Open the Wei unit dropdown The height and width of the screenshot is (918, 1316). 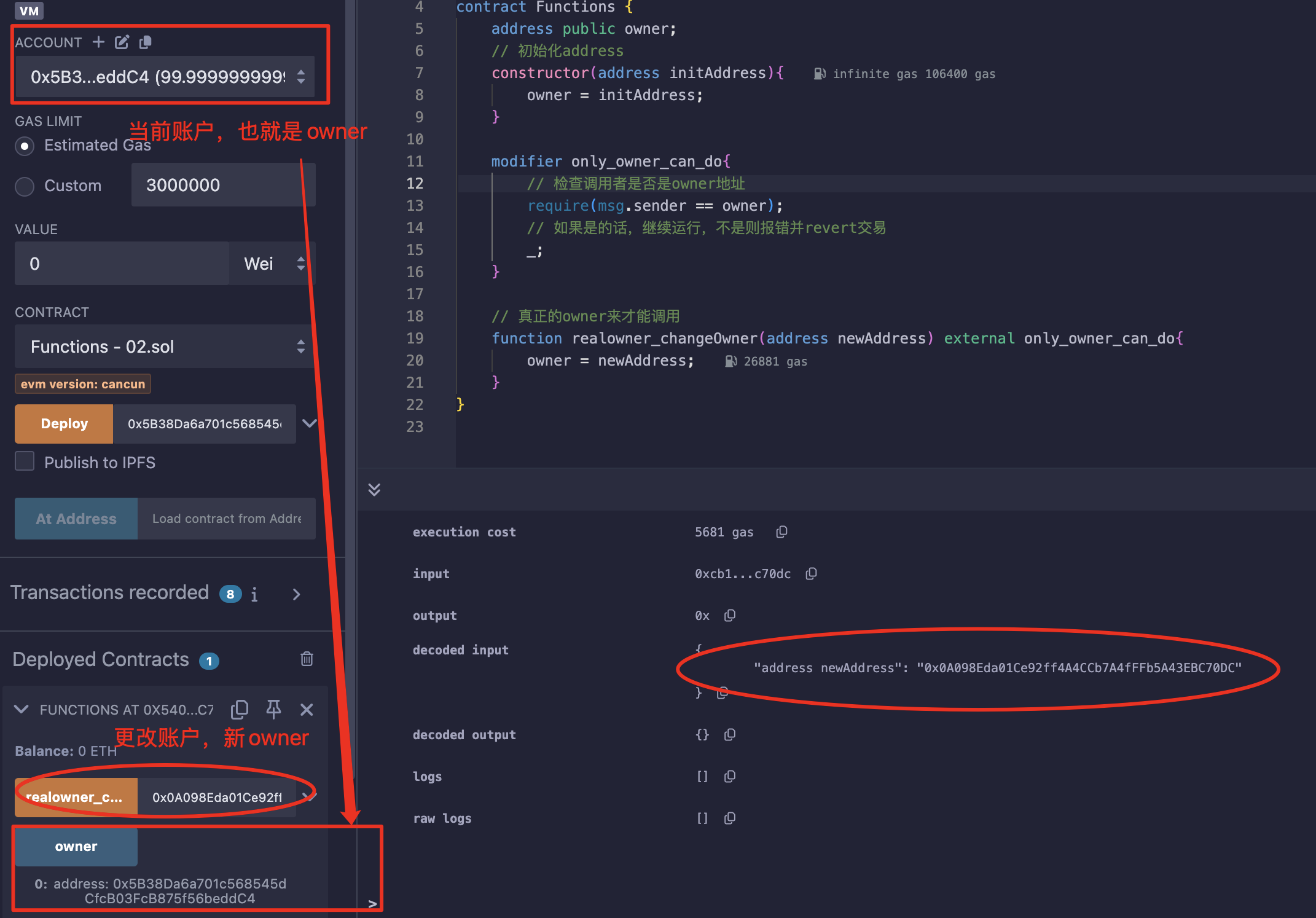pos(272,264)
